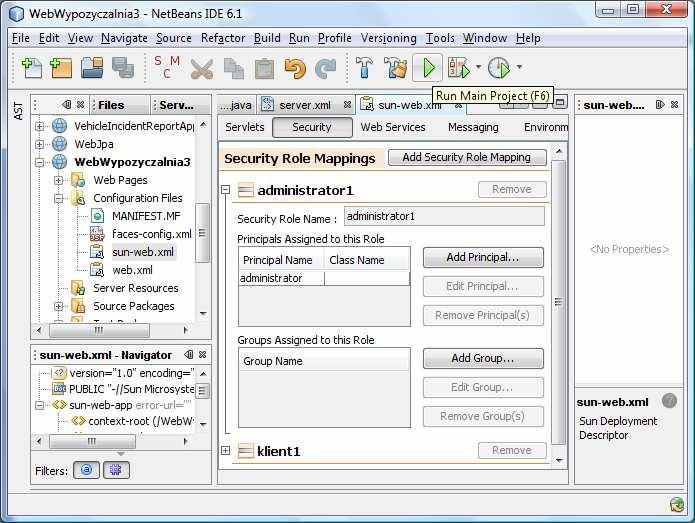Collapse sun-web-app node in Navigator
The height and width of the screenshot is (523, 695).
39,405
